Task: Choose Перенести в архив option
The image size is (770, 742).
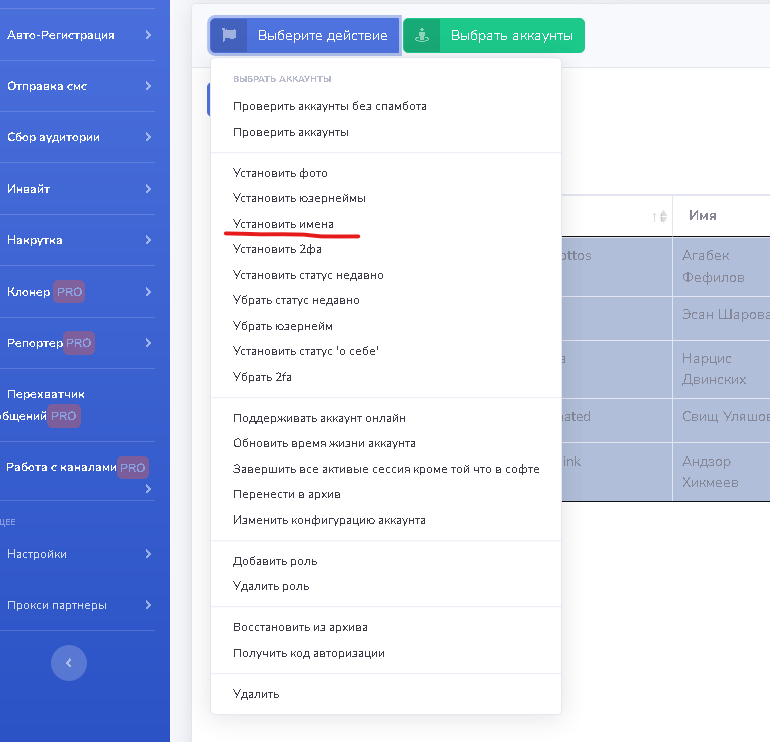Action: pyautogui.click(x=286, y=495)
